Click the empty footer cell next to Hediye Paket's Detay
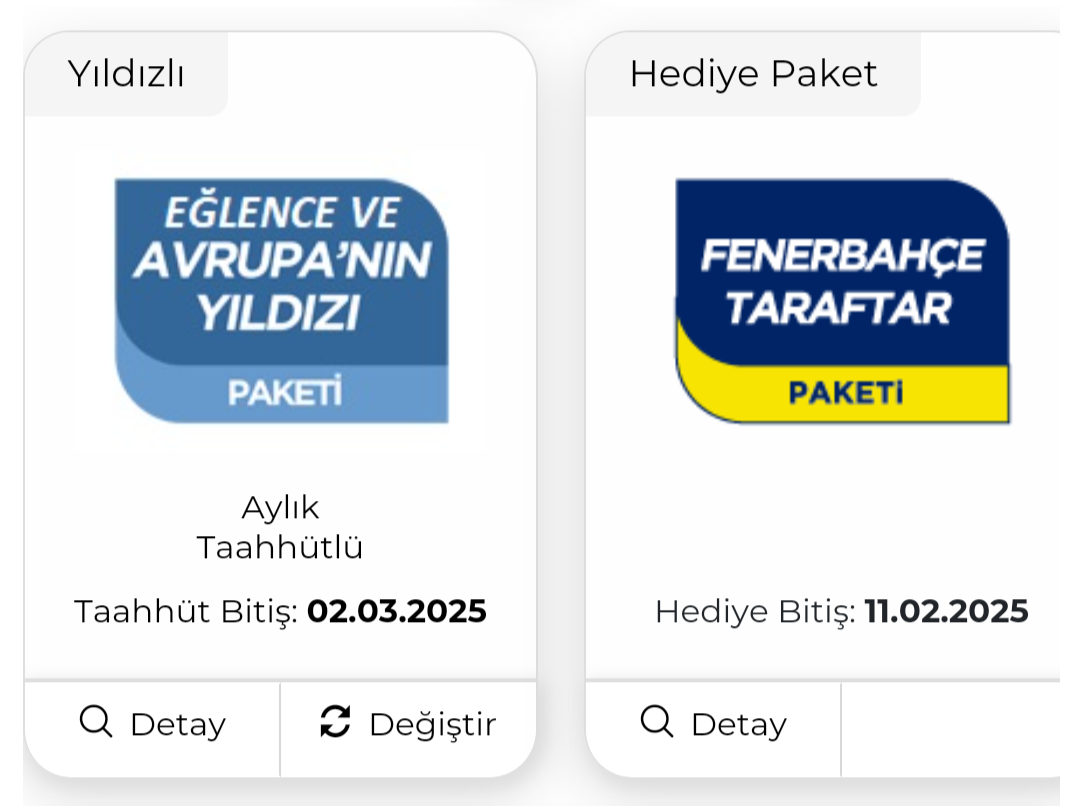The height and width of the screenshot is (806, 1080). click(x=950, y=727)
